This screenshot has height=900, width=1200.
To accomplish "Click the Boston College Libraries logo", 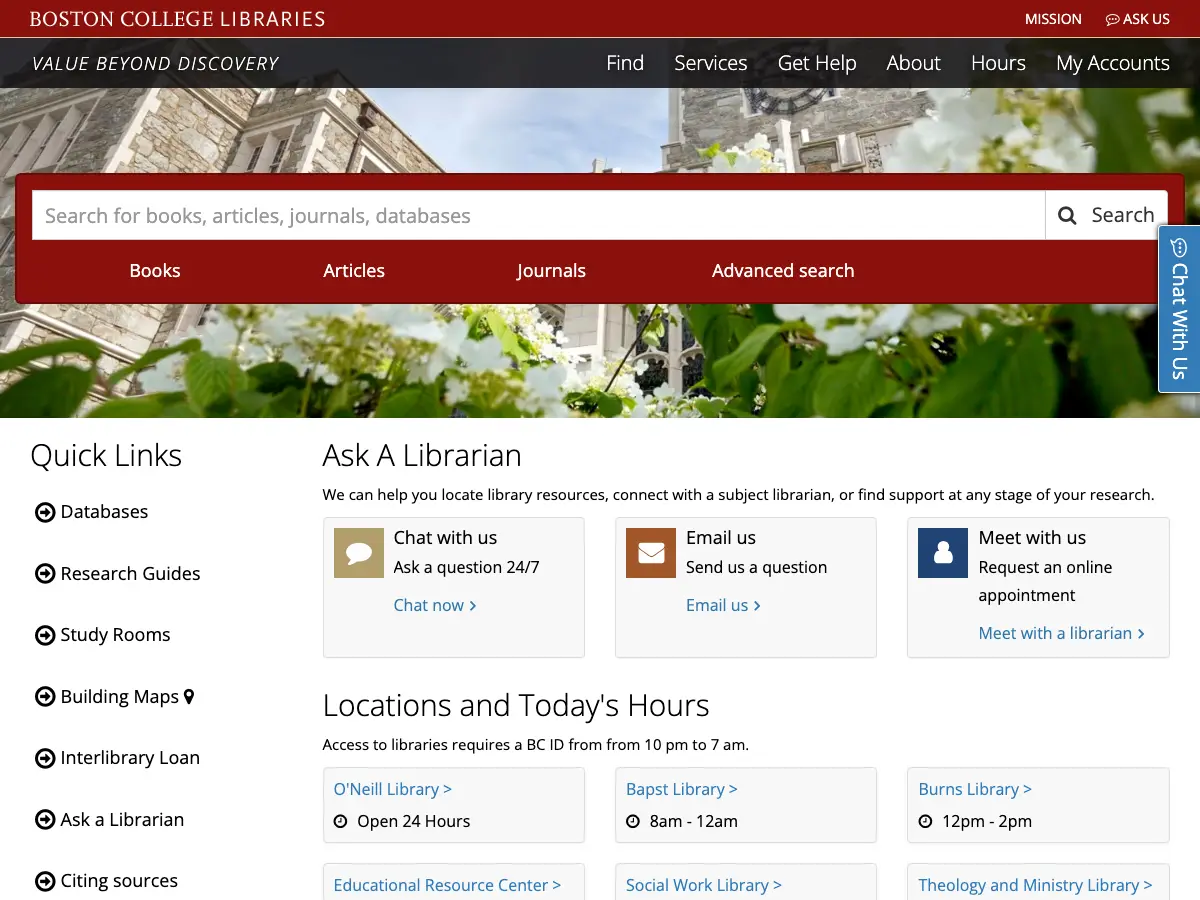I will pyautogui.click(x=177, y=19).
